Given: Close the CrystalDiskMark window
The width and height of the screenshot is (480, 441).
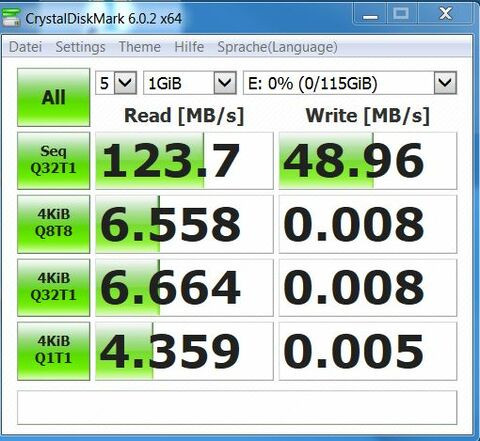Looking at the screenshot, I should click(x=445, y=15).
